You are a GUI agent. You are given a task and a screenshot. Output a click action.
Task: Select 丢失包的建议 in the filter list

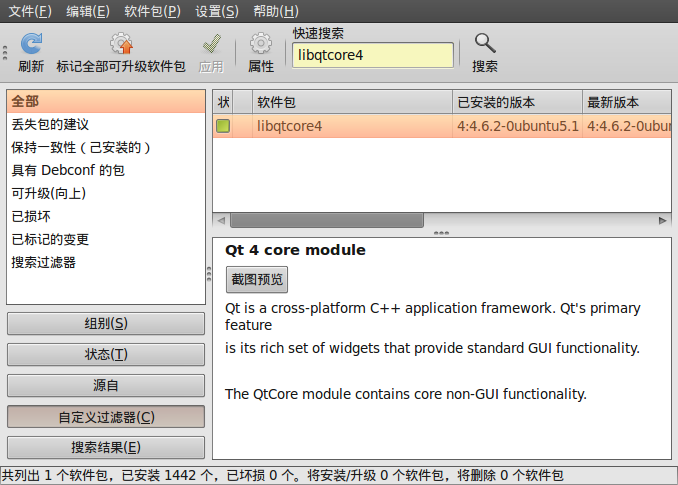(106, 124)
